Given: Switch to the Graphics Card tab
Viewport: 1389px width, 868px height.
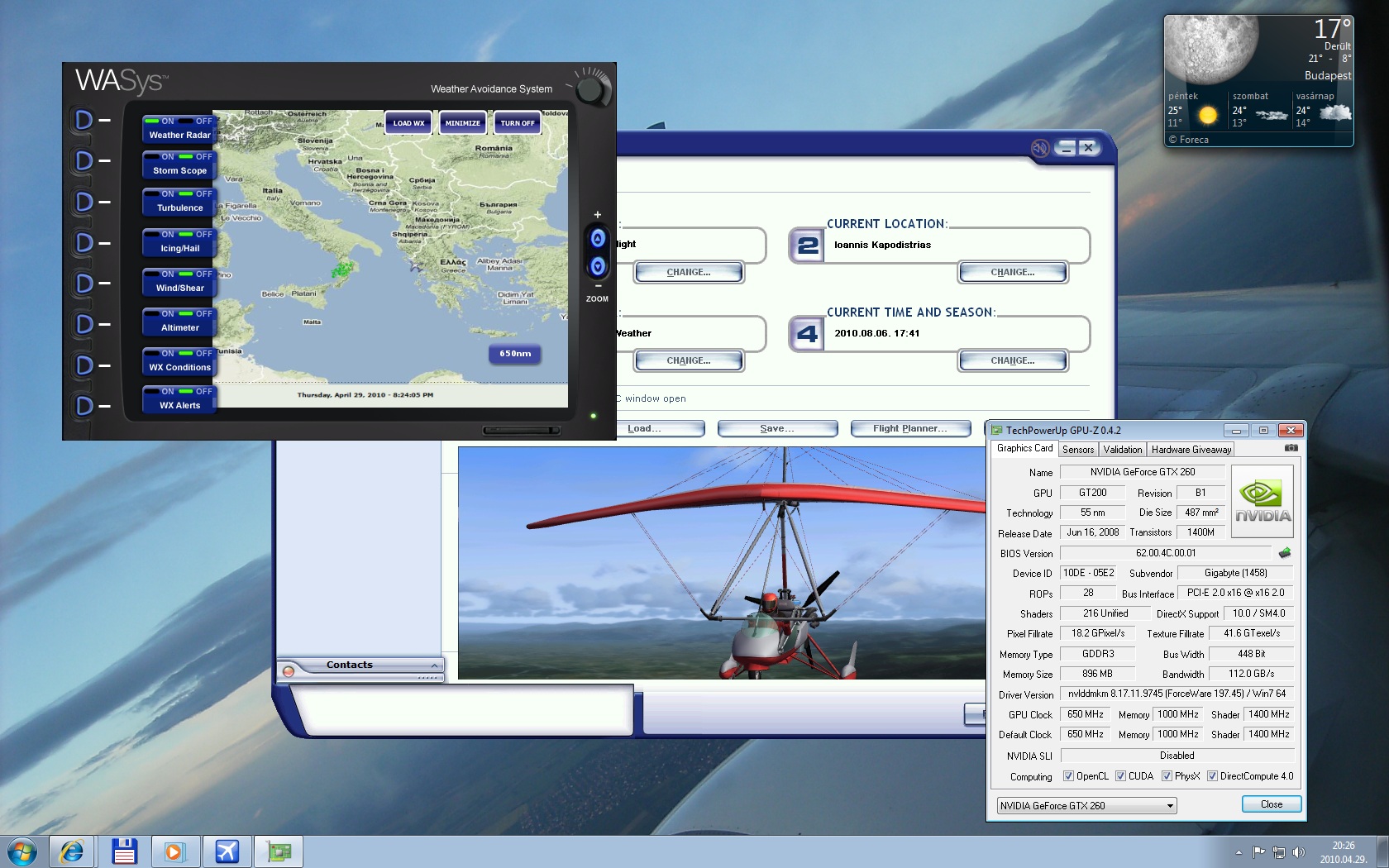Looking at the screenshot, I should tap(1025, 448).
